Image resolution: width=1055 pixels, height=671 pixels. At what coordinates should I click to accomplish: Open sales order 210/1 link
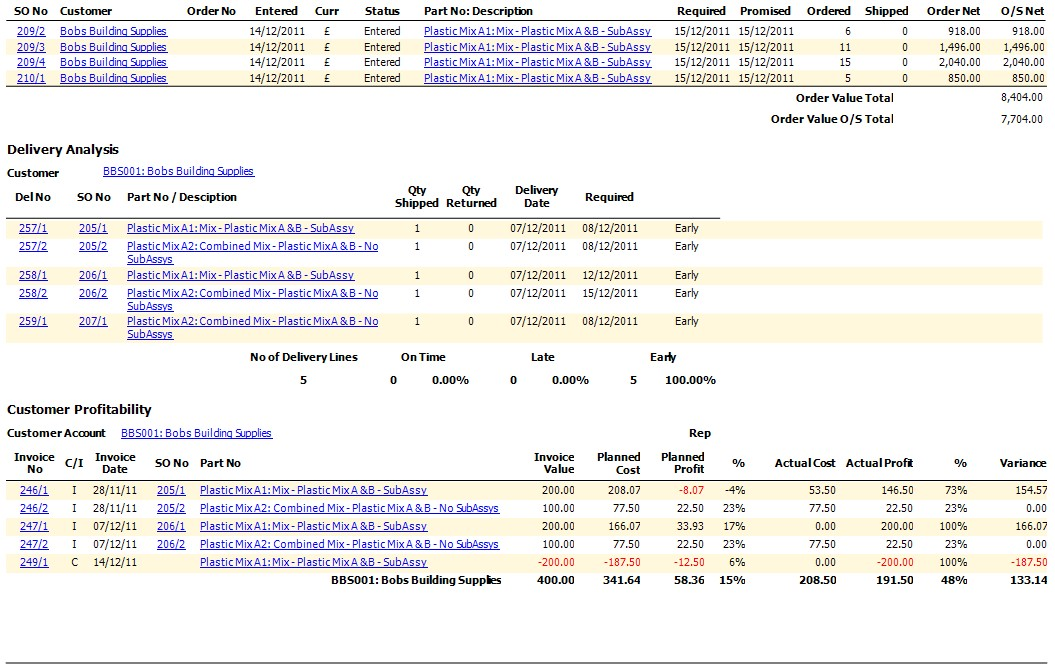pos(31,78)
